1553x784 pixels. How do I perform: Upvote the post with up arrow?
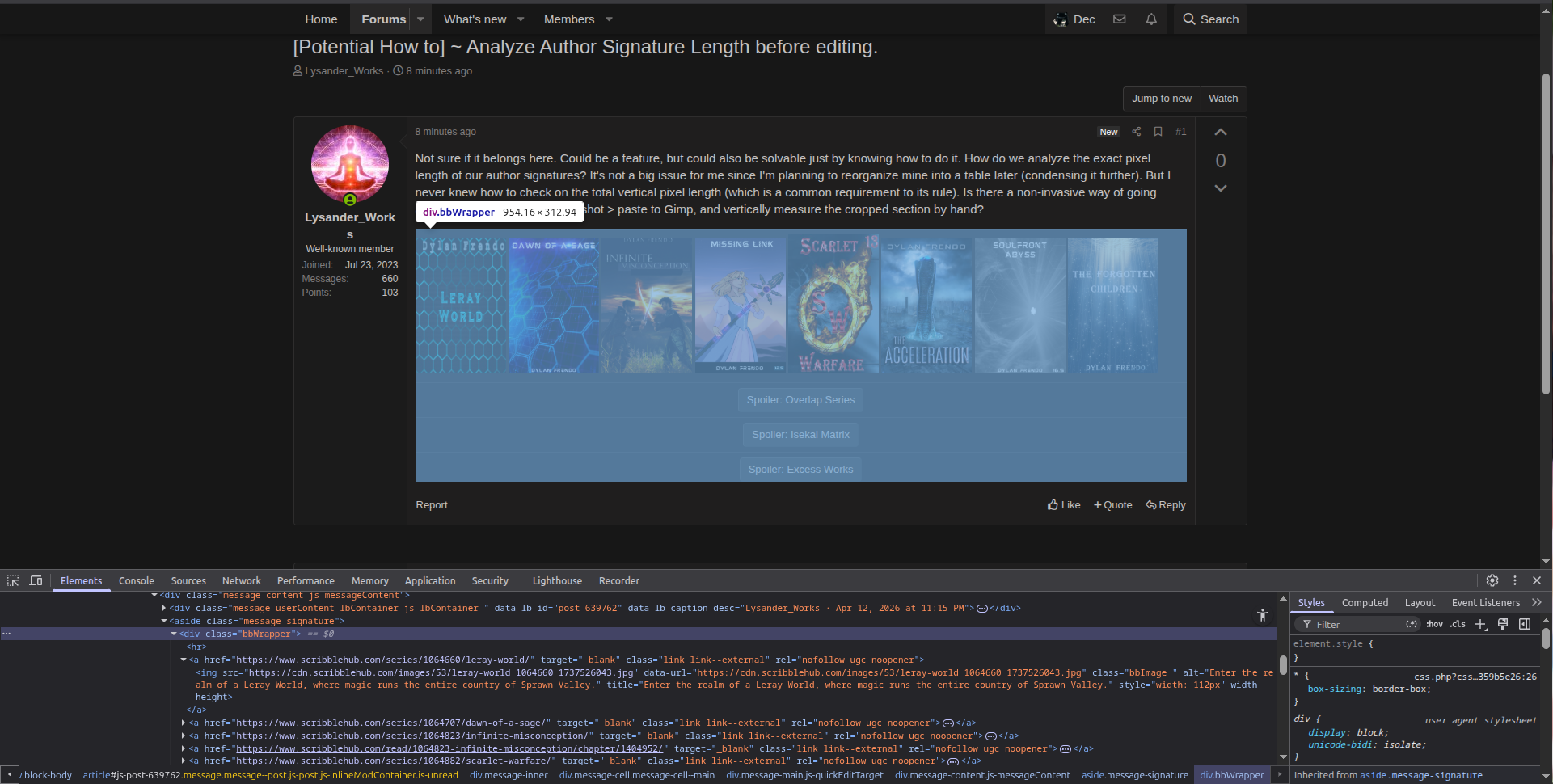[1221, 133]
